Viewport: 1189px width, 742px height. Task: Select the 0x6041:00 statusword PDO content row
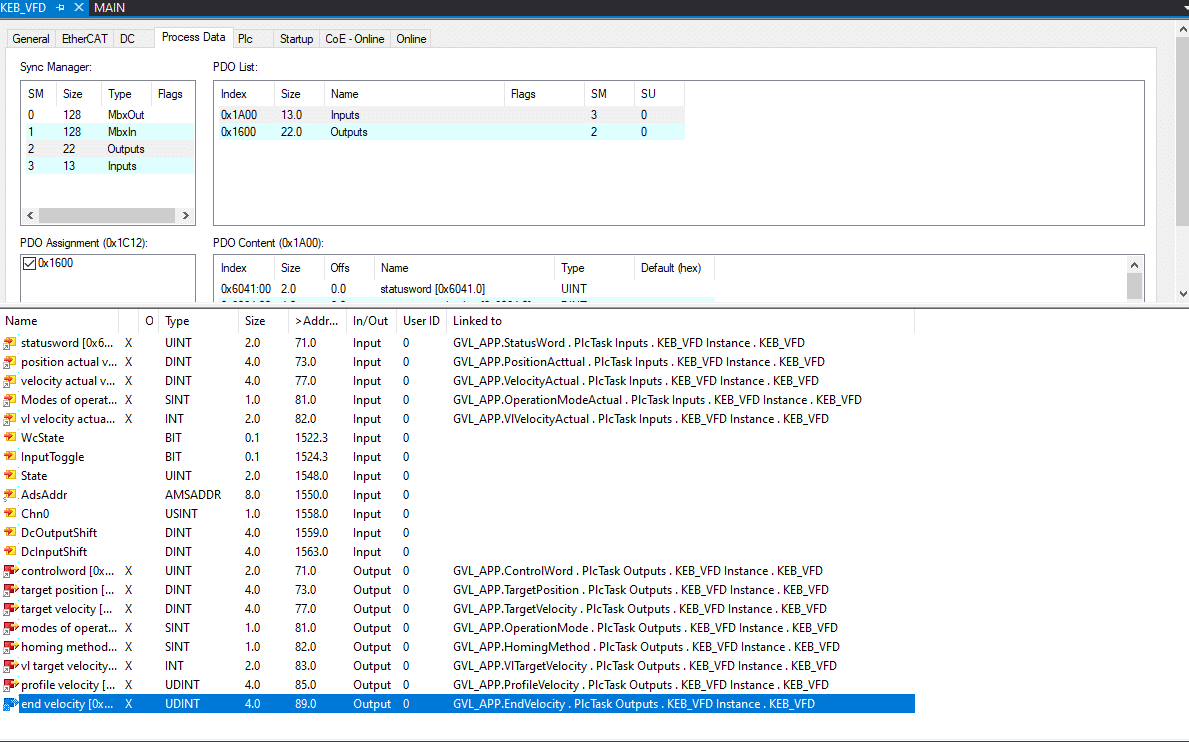pos(465,289)
